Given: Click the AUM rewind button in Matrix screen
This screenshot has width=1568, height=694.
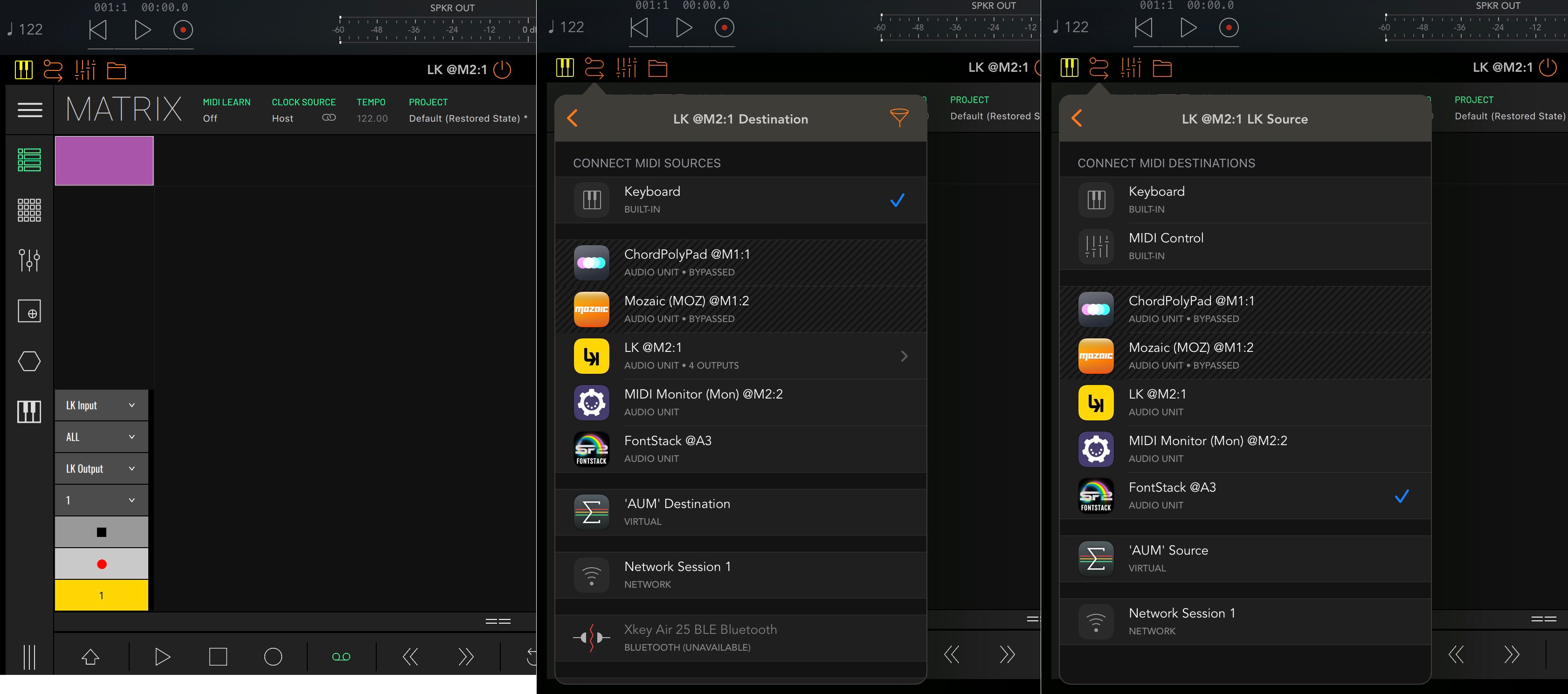Looking at the screenshot, I should coord(97,30).
